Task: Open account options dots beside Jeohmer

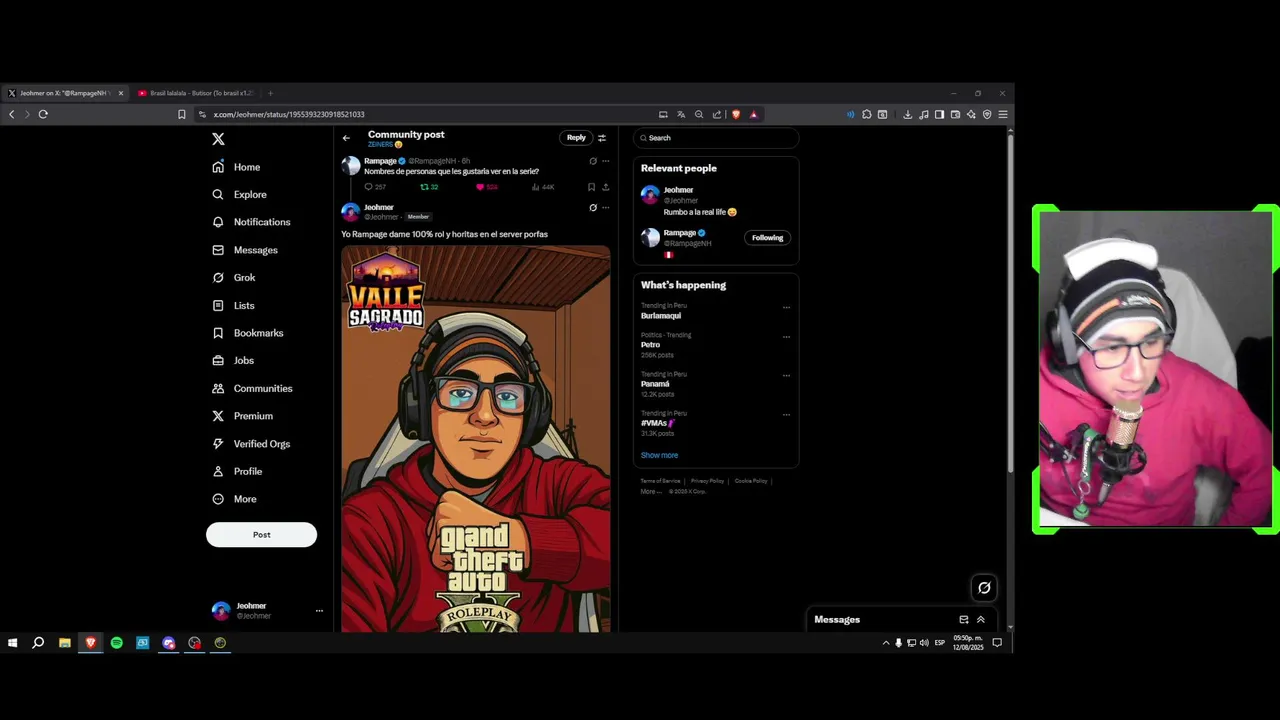Action: [x=319, y=611]
